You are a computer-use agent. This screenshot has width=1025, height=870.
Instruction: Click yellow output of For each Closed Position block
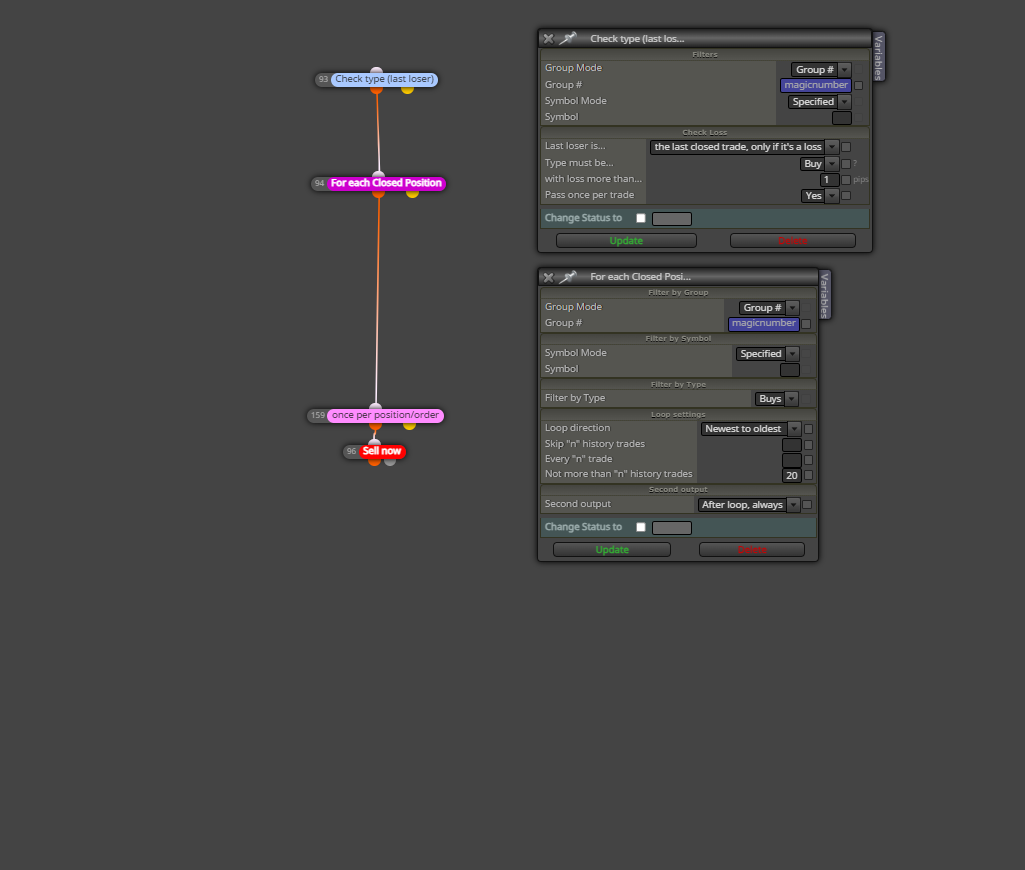point(412,193)
